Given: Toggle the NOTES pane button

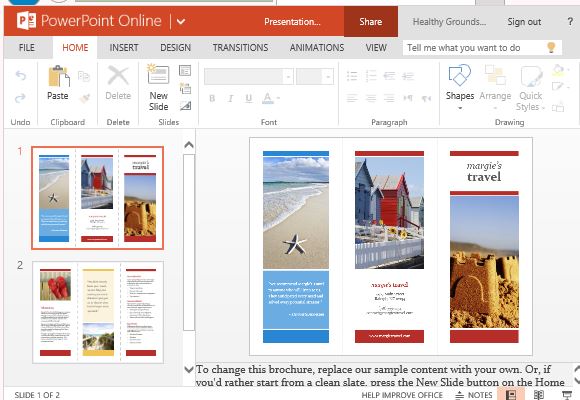Looking at the screenshot, I should [474, 395].
